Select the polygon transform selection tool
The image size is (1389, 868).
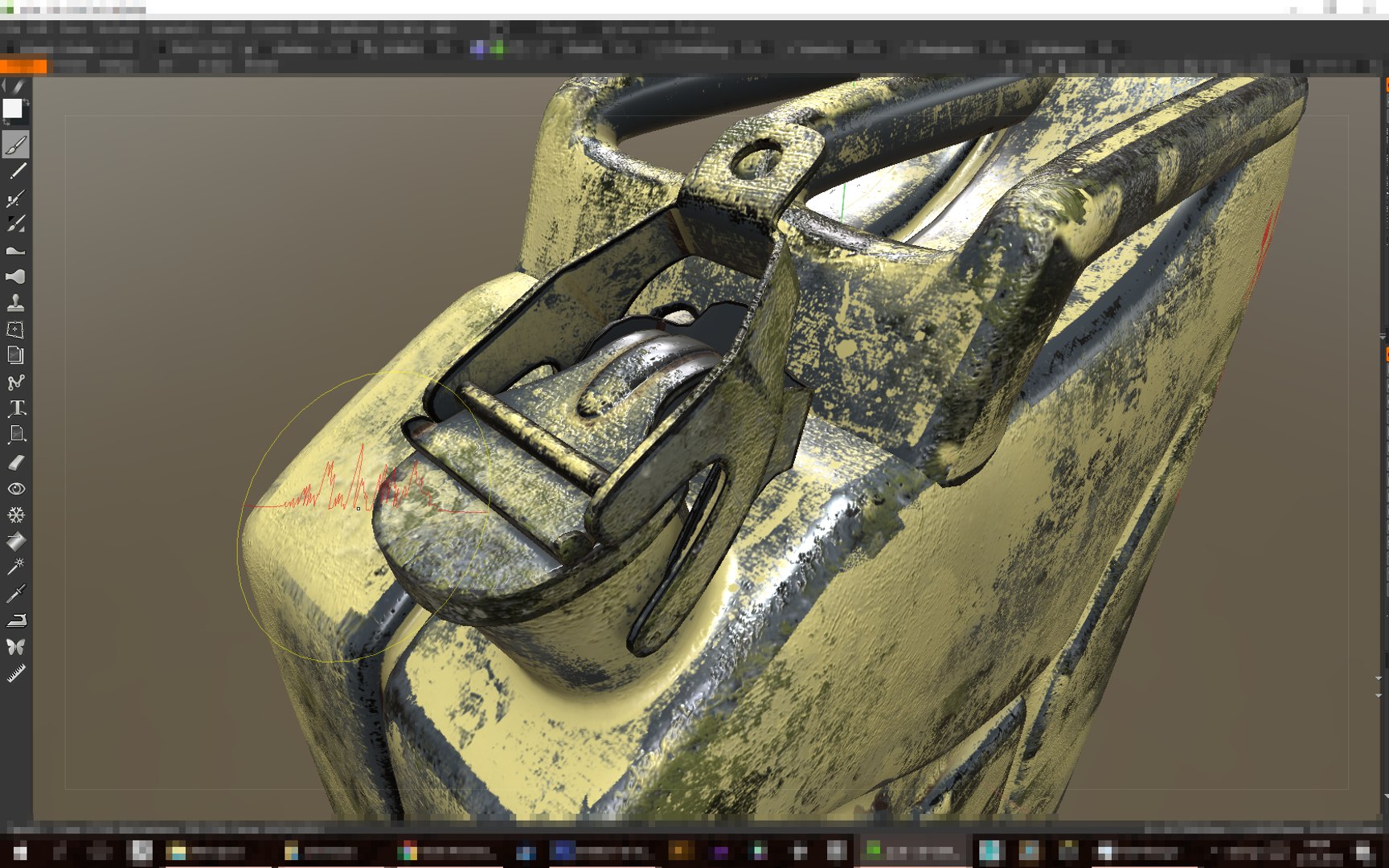(x=16, y=330)
